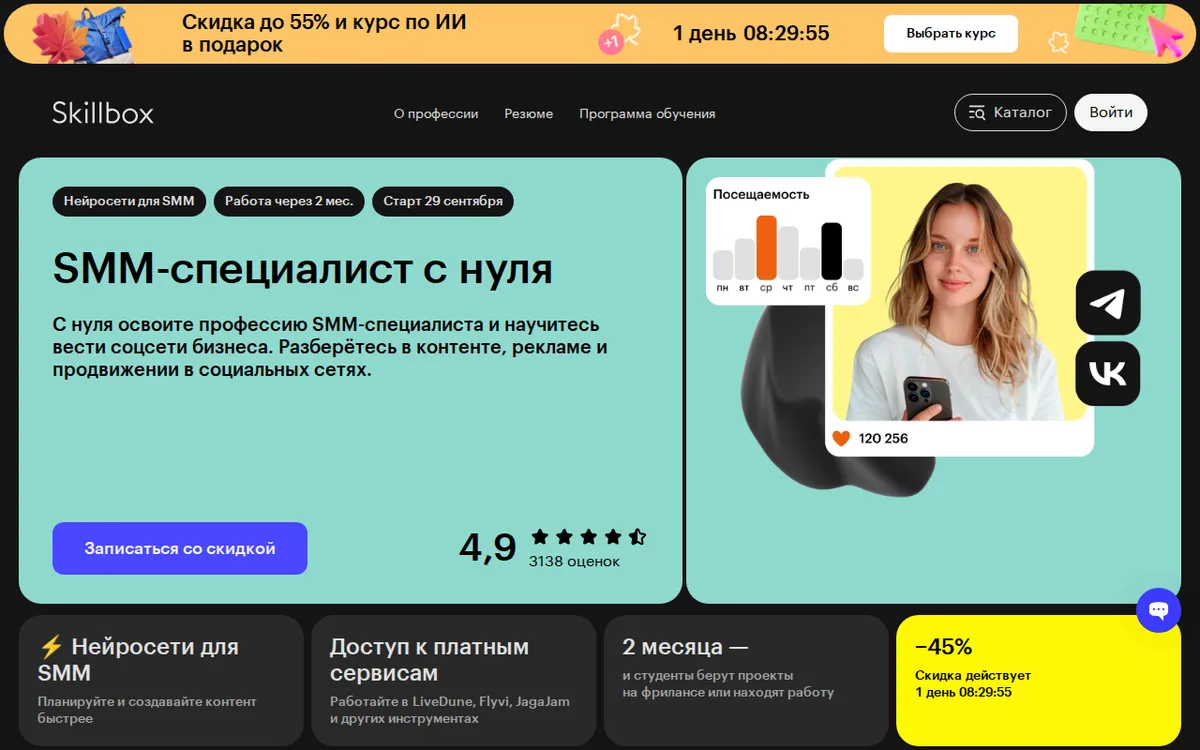The width and height of the screenshot is (1200, 750).
Task: Click the 120 256 likes count
Action: (883, 438)
